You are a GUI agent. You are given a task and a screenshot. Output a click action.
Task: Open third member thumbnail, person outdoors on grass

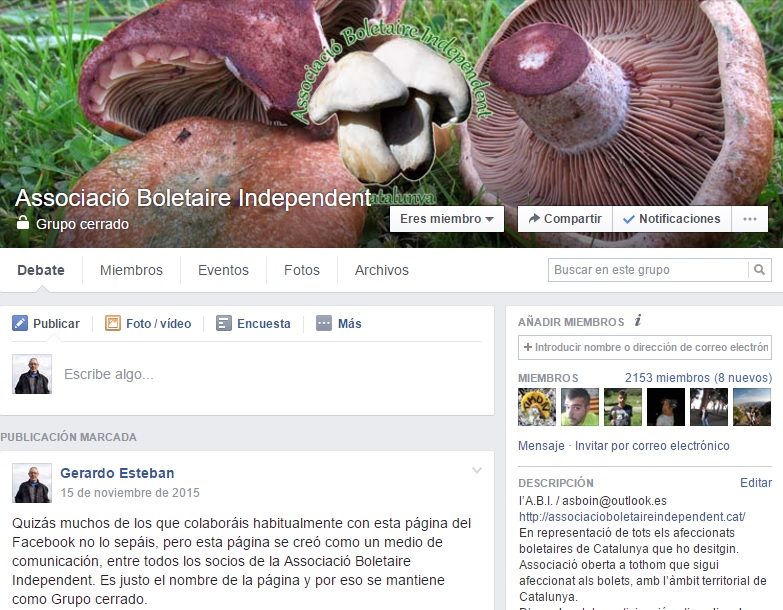point(623,407)
